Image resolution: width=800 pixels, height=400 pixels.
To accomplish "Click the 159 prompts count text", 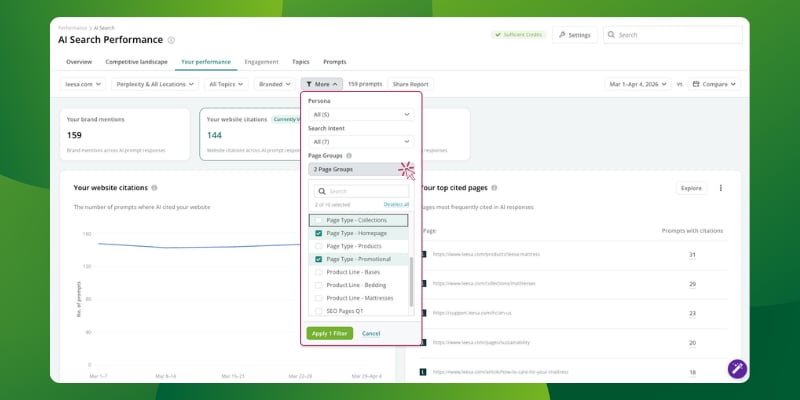I will pos(365,84).
